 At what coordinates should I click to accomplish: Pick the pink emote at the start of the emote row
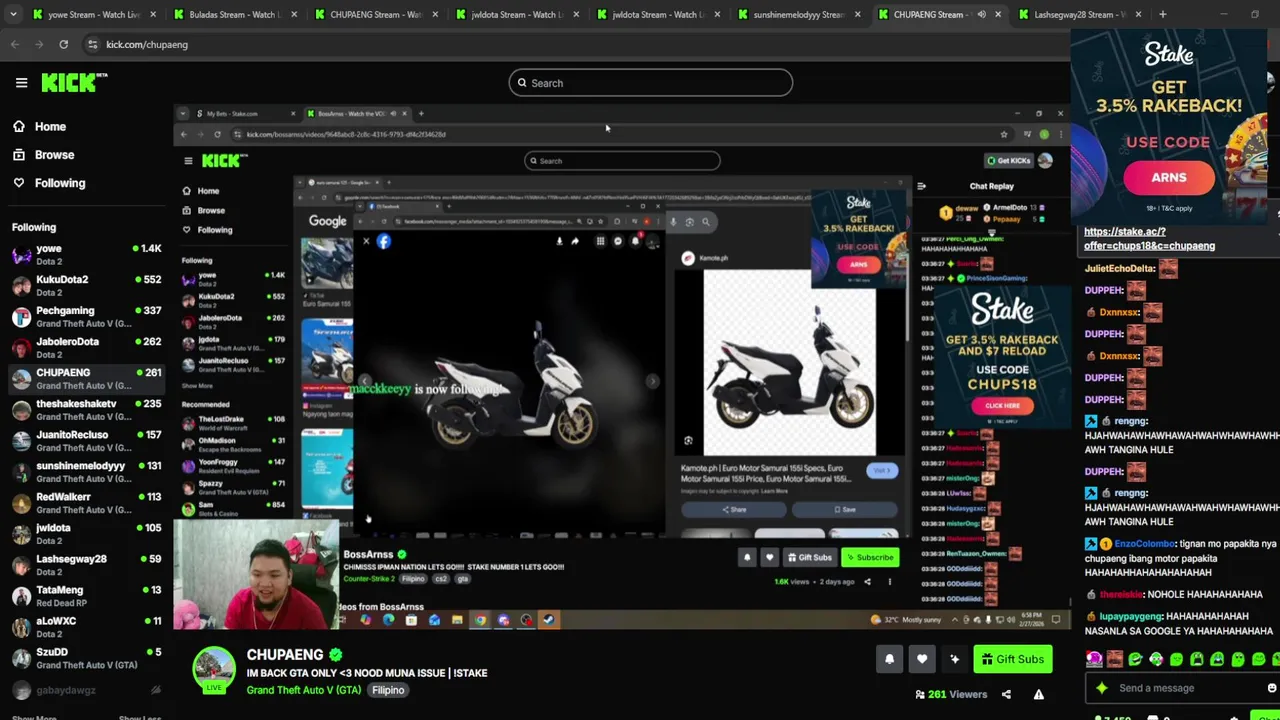pos(1094,659)
